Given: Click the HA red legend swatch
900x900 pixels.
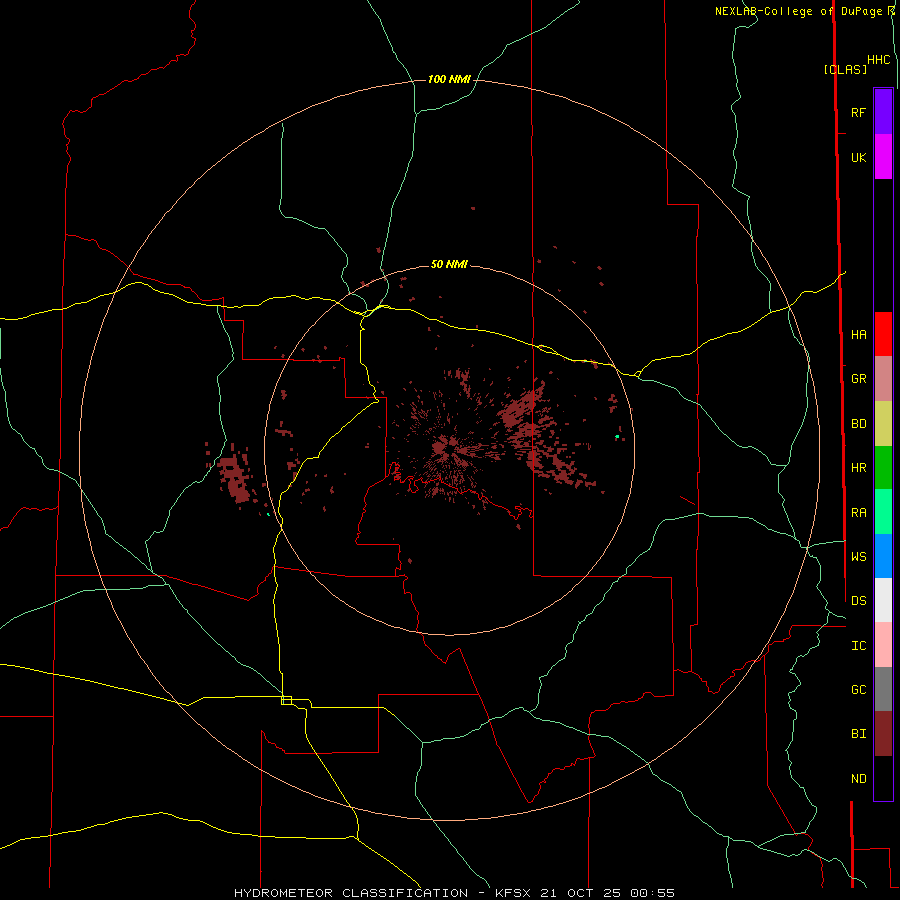Looking at the screenshot, I should [883, 334].
